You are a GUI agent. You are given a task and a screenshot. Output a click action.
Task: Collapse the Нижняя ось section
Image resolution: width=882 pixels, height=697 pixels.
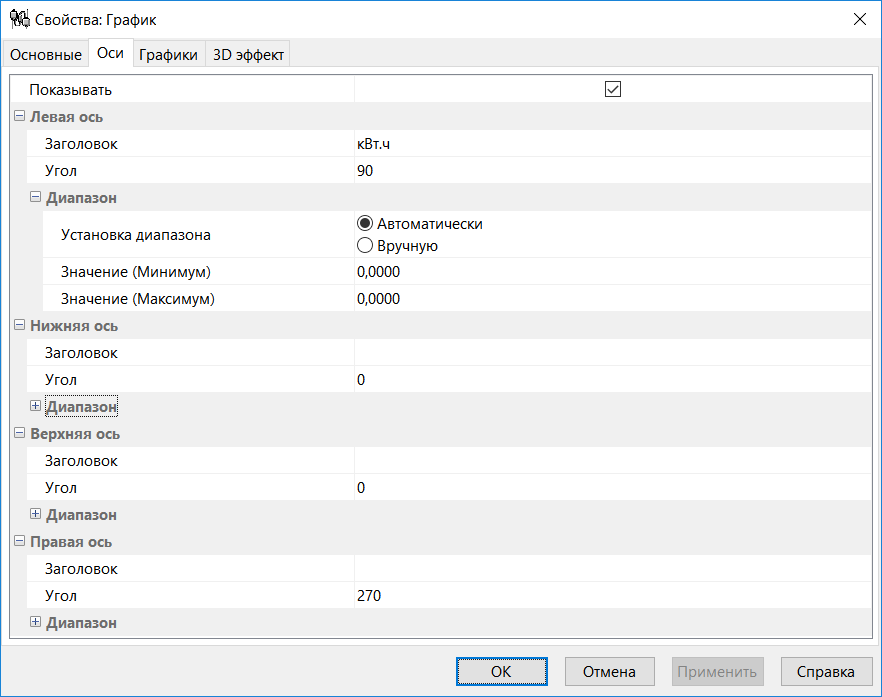(18, 325)
